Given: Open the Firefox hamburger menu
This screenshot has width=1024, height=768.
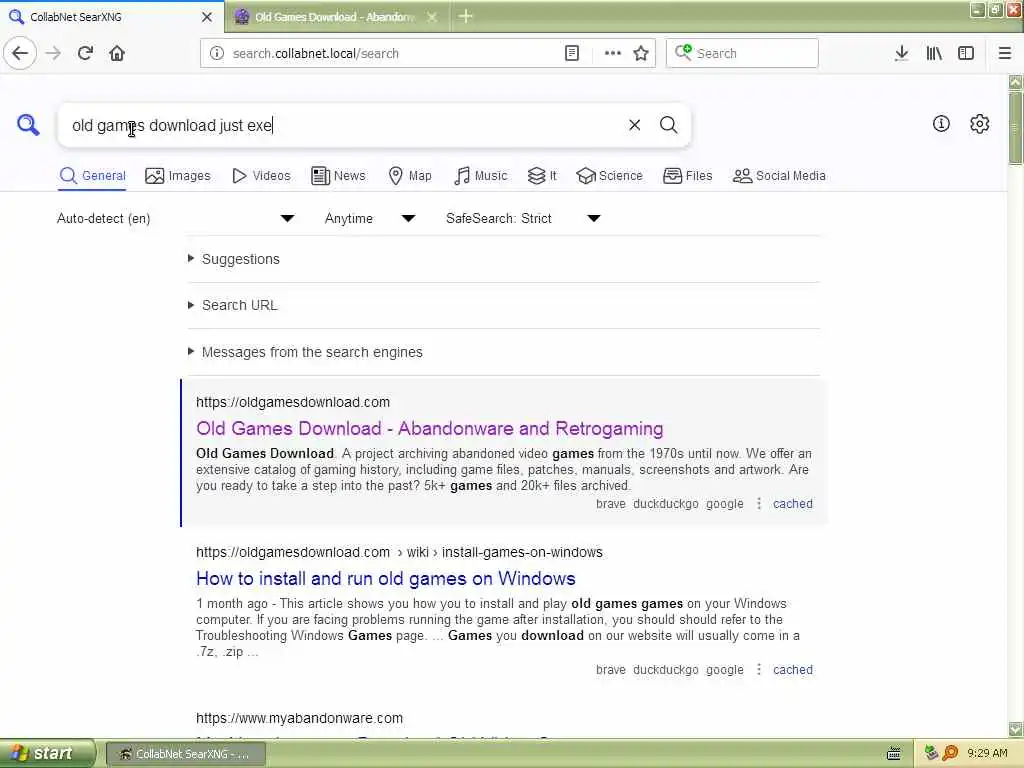Looking at the screenshot, I should click(x=1005, y=53).
